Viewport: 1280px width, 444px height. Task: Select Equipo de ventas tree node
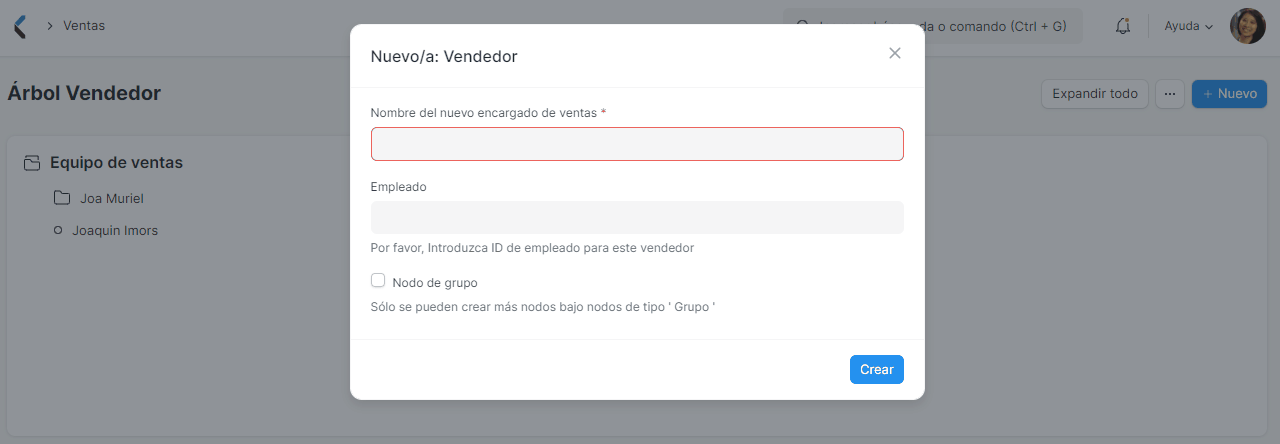click(116, 162)
